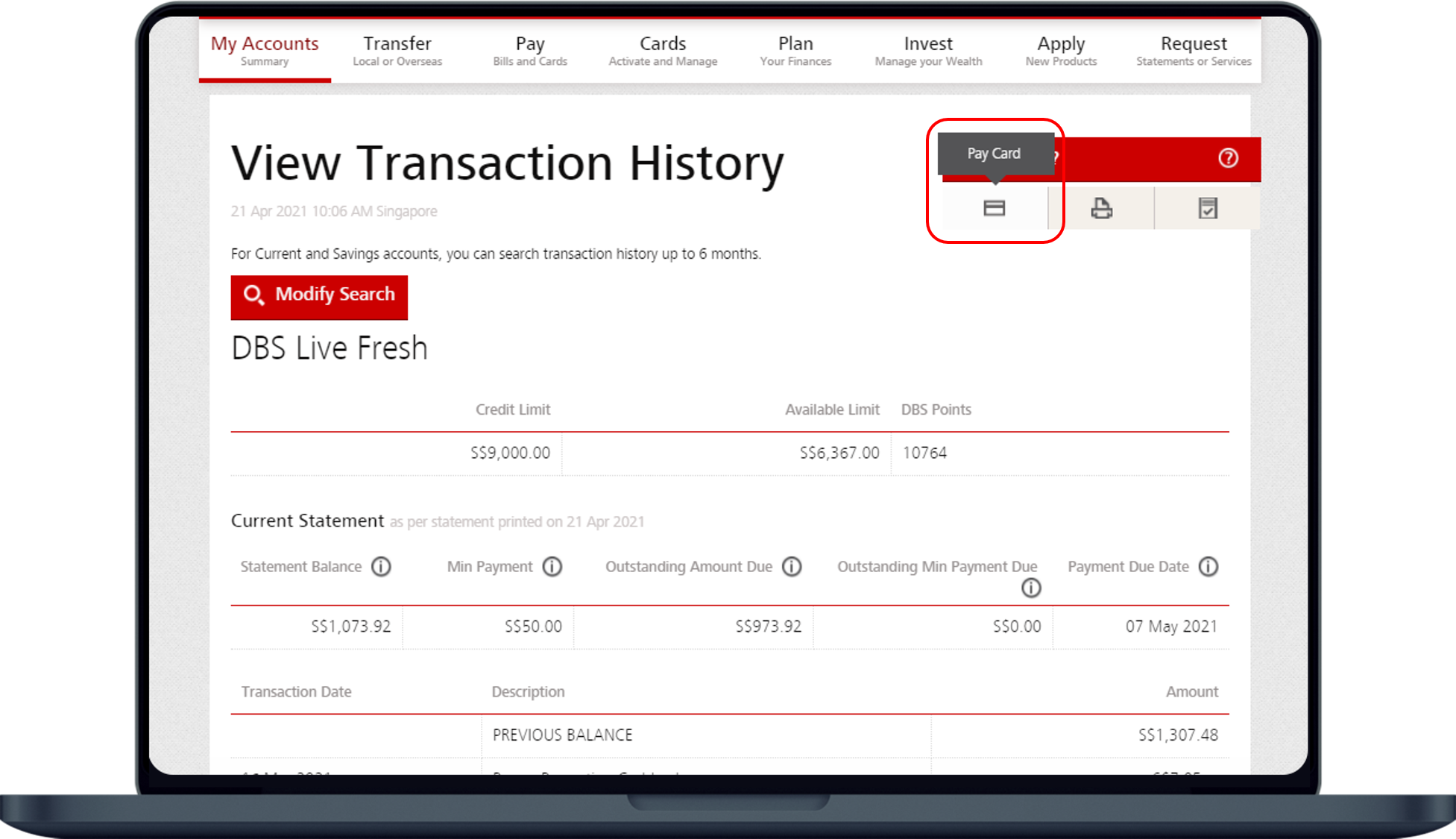
Task: Open Statement Balance info icon
Action: pos(381,567)
